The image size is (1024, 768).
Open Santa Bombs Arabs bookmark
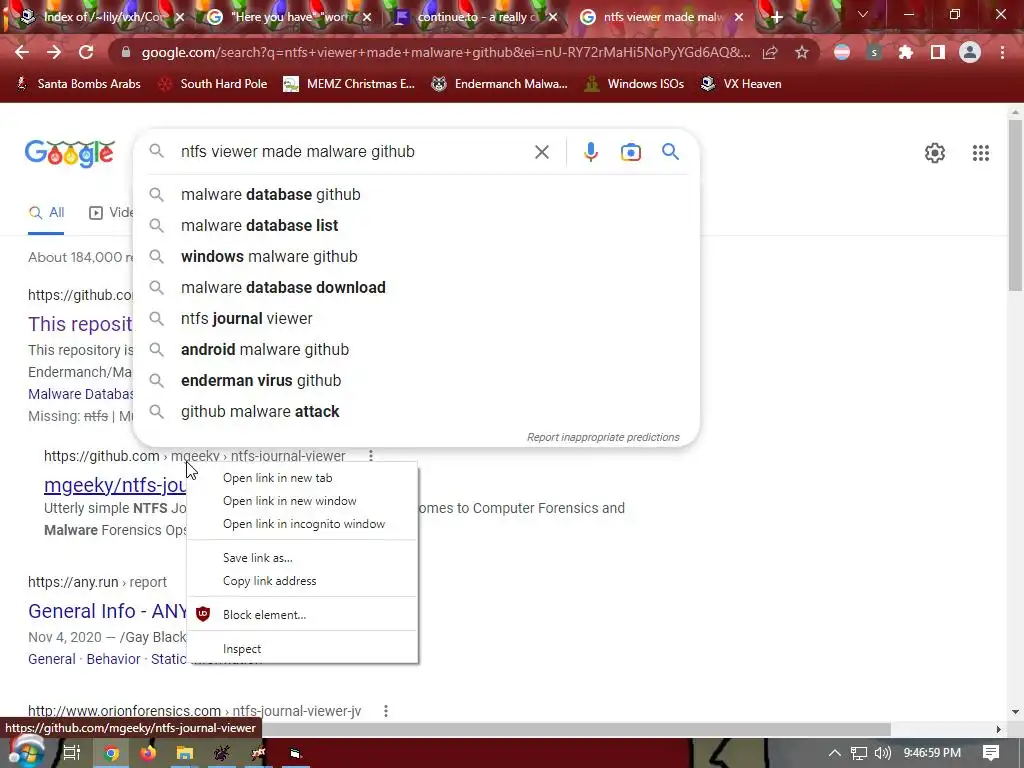point(78,84)
